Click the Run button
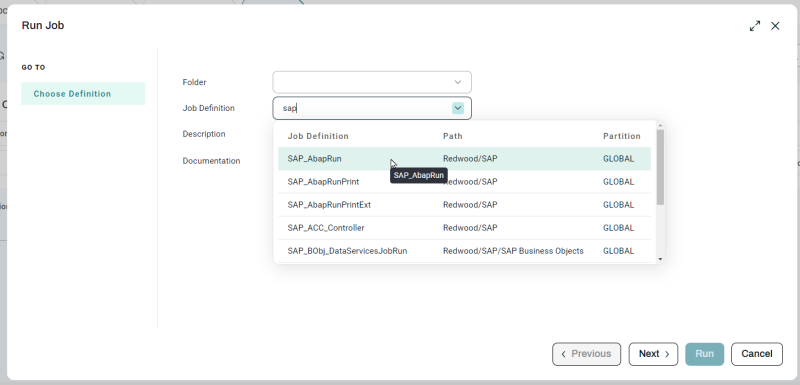This screenshot has width=800, height=385. 705,354
